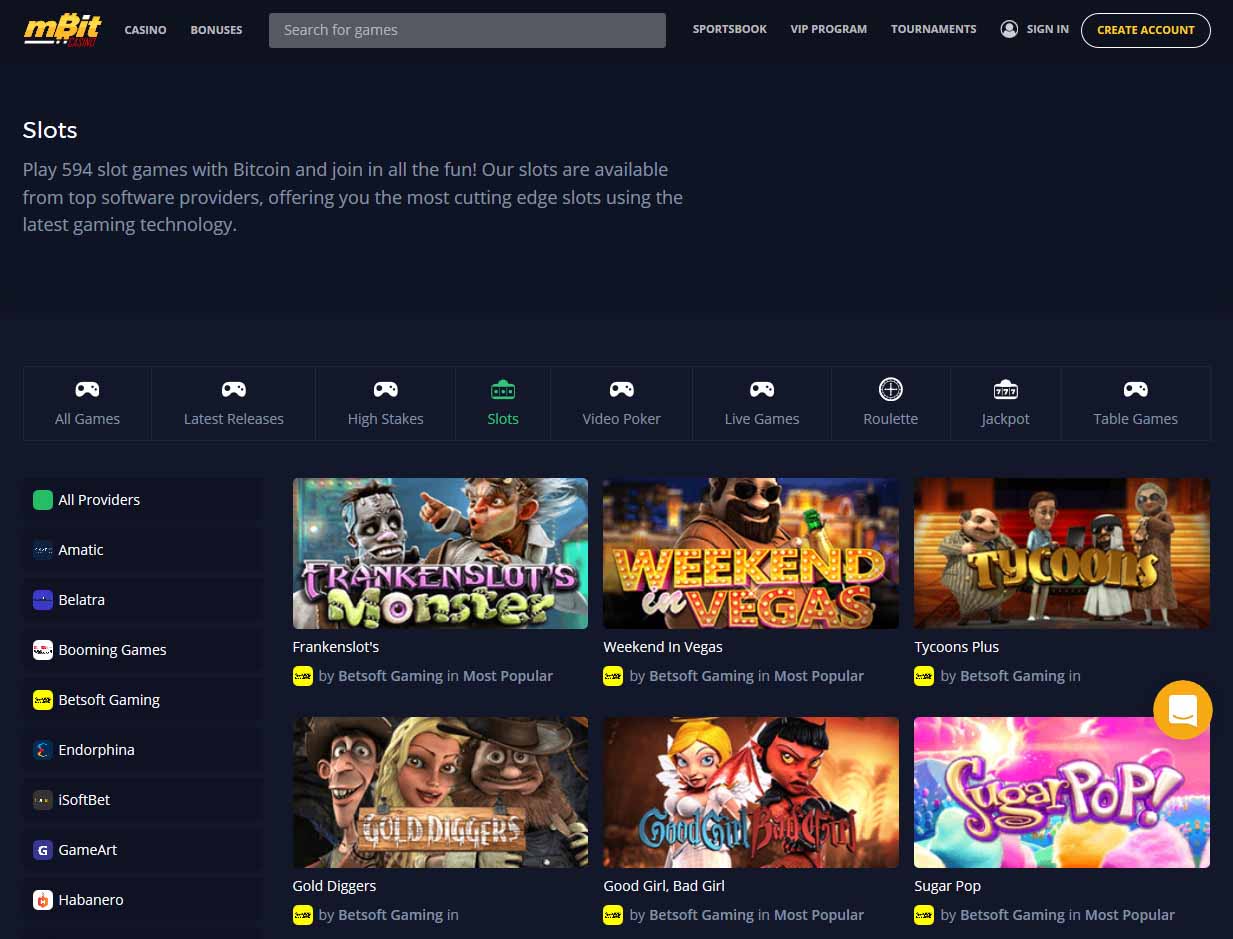
Task: Click the Sign In link
Action: [1048, 29]
